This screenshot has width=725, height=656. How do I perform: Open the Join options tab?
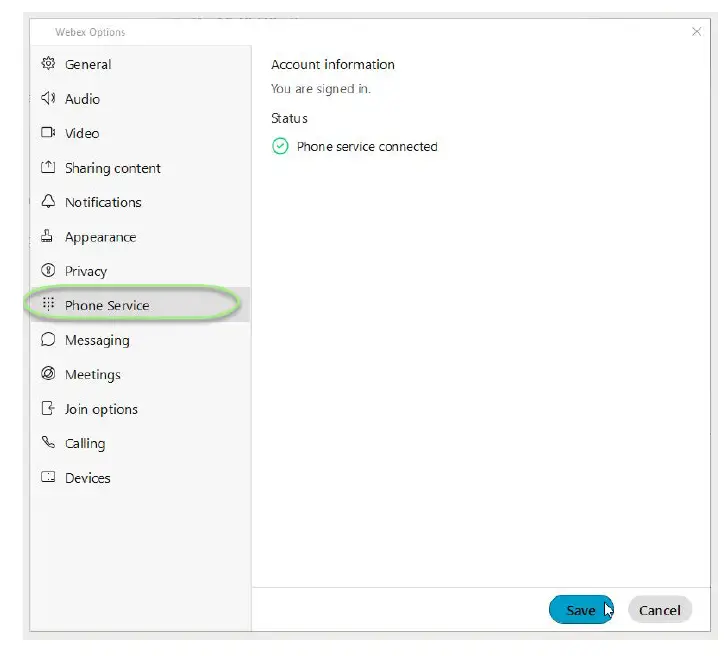[141, 409]
